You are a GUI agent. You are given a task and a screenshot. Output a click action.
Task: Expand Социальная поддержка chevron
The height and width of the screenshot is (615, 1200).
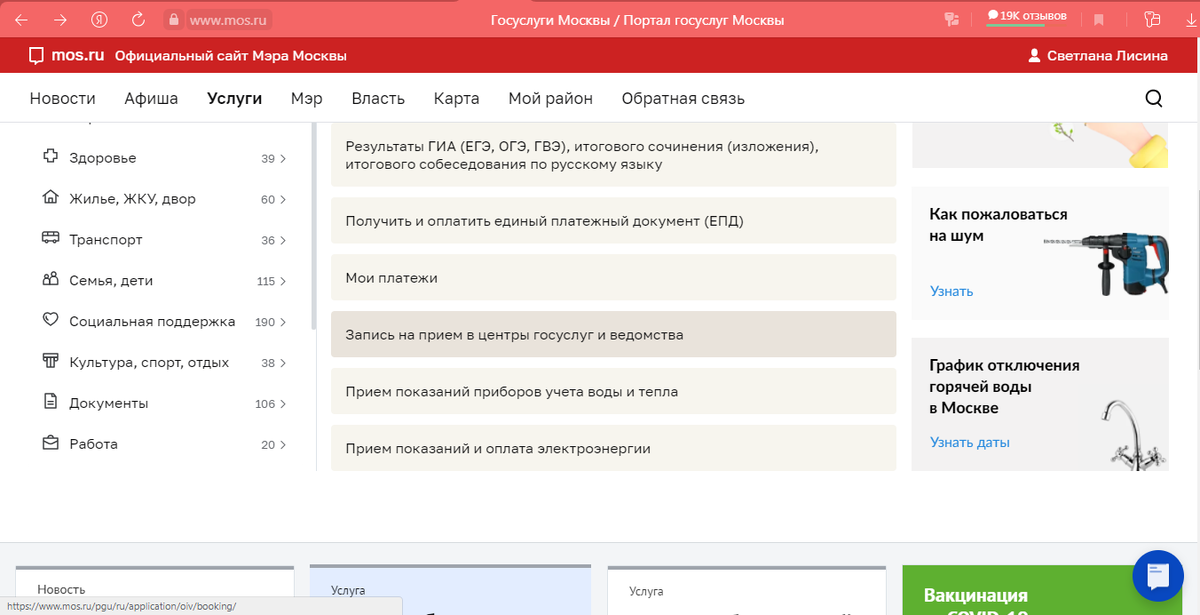283,323
